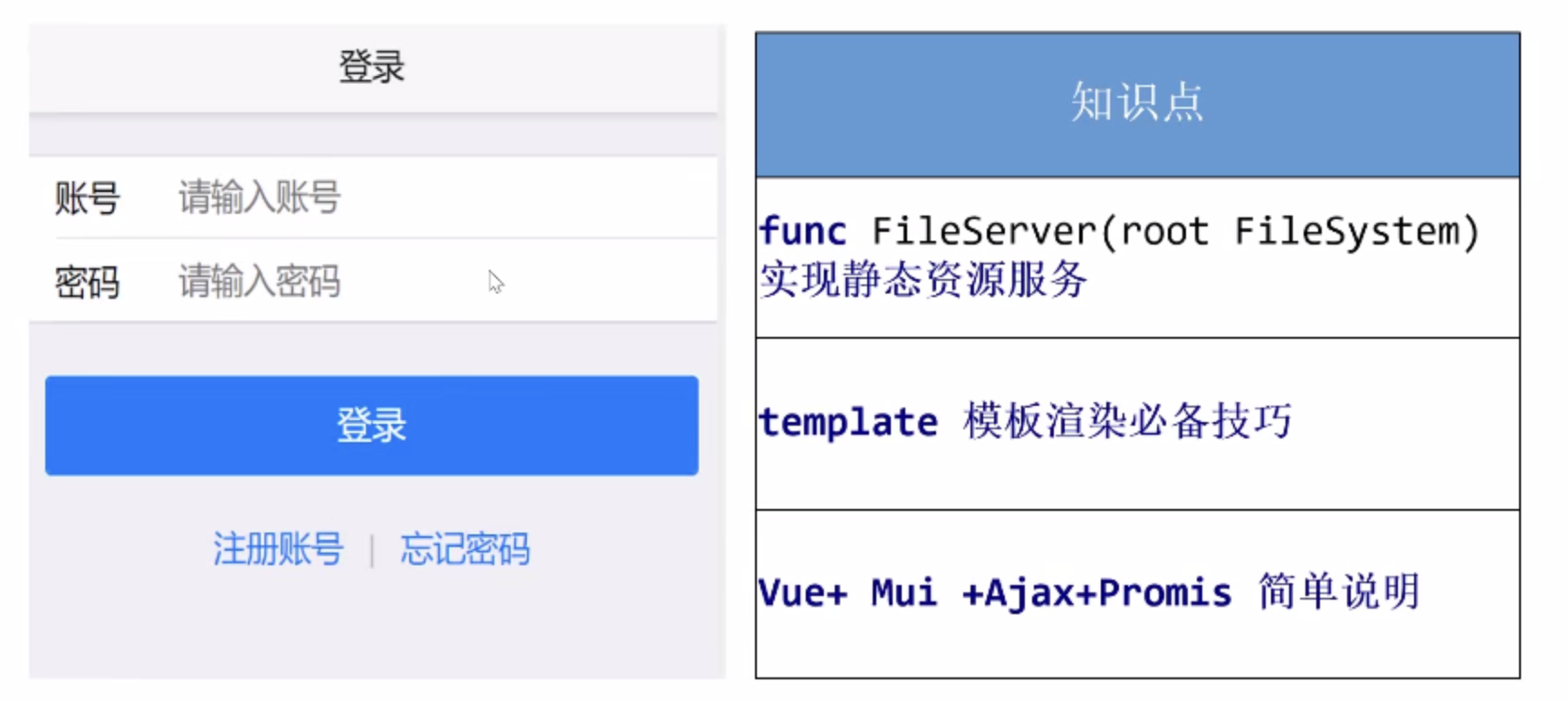Image resolution: width=1568 pixels, height=701 pixels.
Task: Select the func FileServer(root FileSystem) text
Action: pyautogui.click(x=1119, y=232)
